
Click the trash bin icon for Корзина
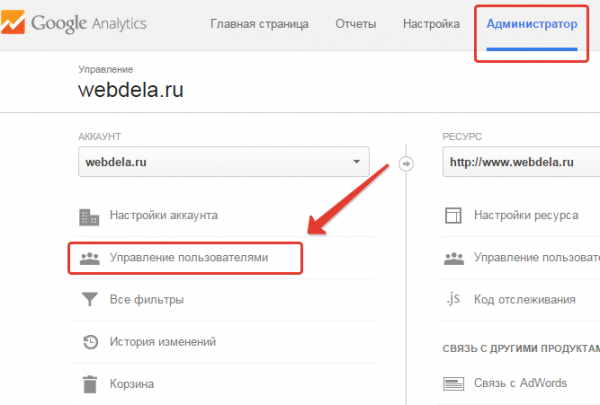[x=90, y=384]
